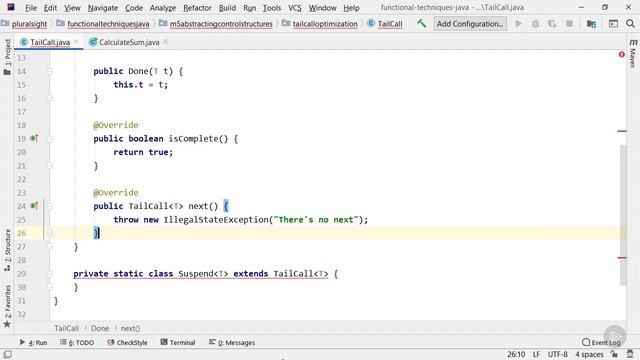Viewport: 640px width, 360px height.
Task: Open the Terminal tool window
Action: tap(178, 342)
